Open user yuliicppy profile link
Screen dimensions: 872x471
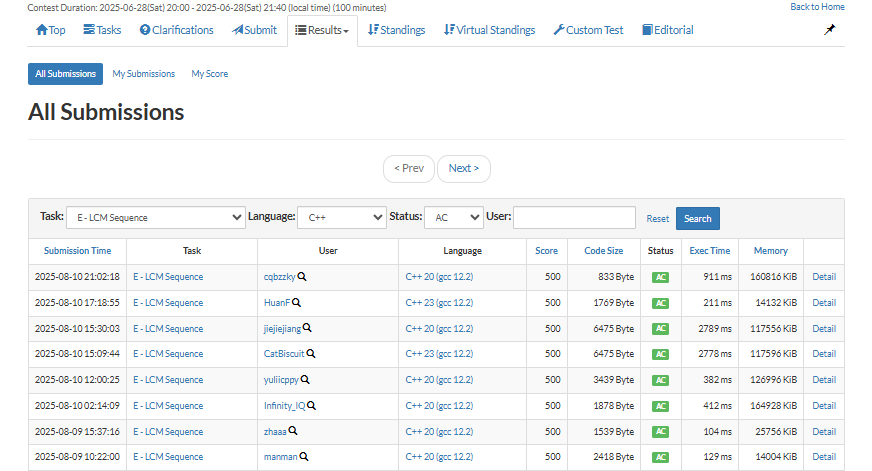pos(281,380)
